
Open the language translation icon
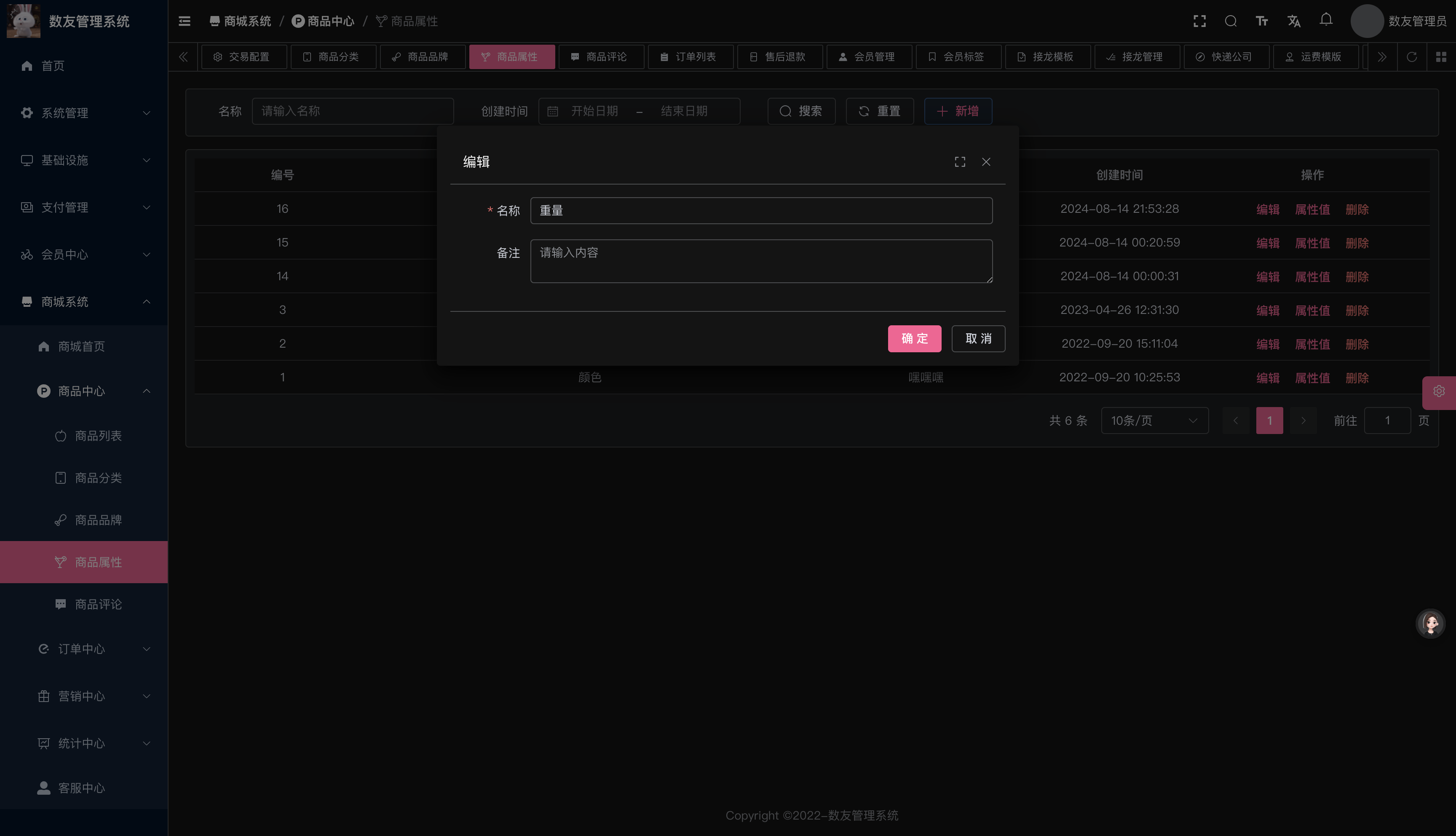click(x=1293, y=21)
